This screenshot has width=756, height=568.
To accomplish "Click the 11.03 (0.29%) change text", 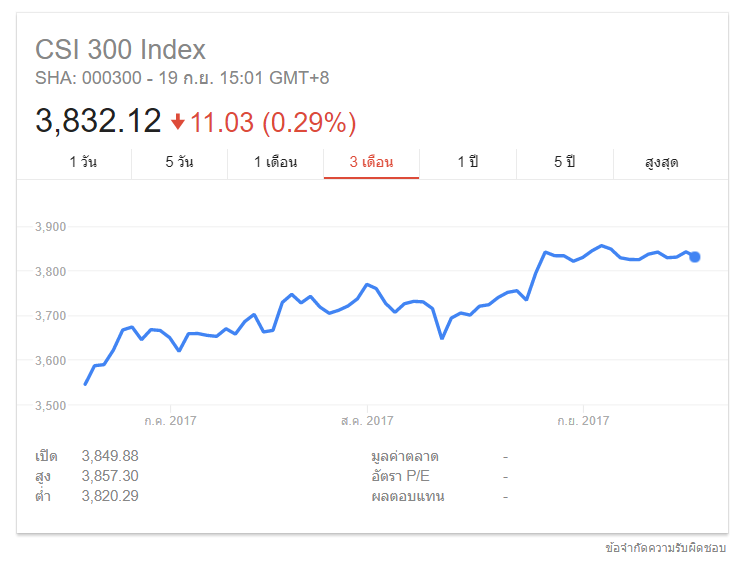I will (x=273, y=122).
